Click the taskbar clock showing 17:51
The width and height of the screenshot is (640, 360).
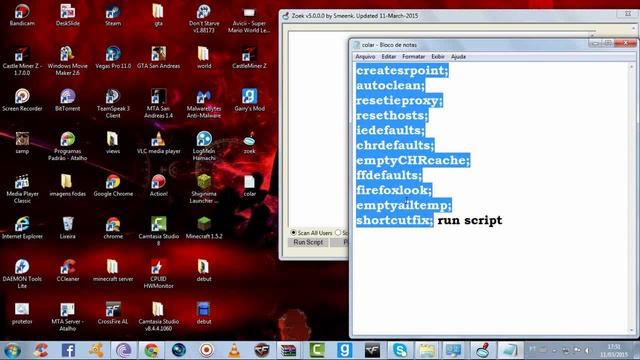tap(613, 350)
